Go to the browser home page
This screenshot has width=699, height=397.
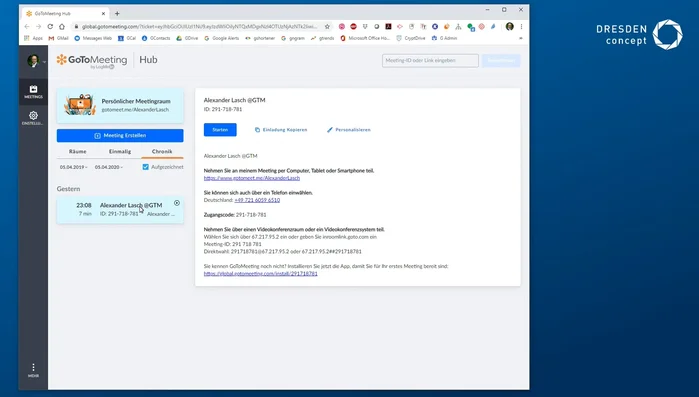(62, 27)
